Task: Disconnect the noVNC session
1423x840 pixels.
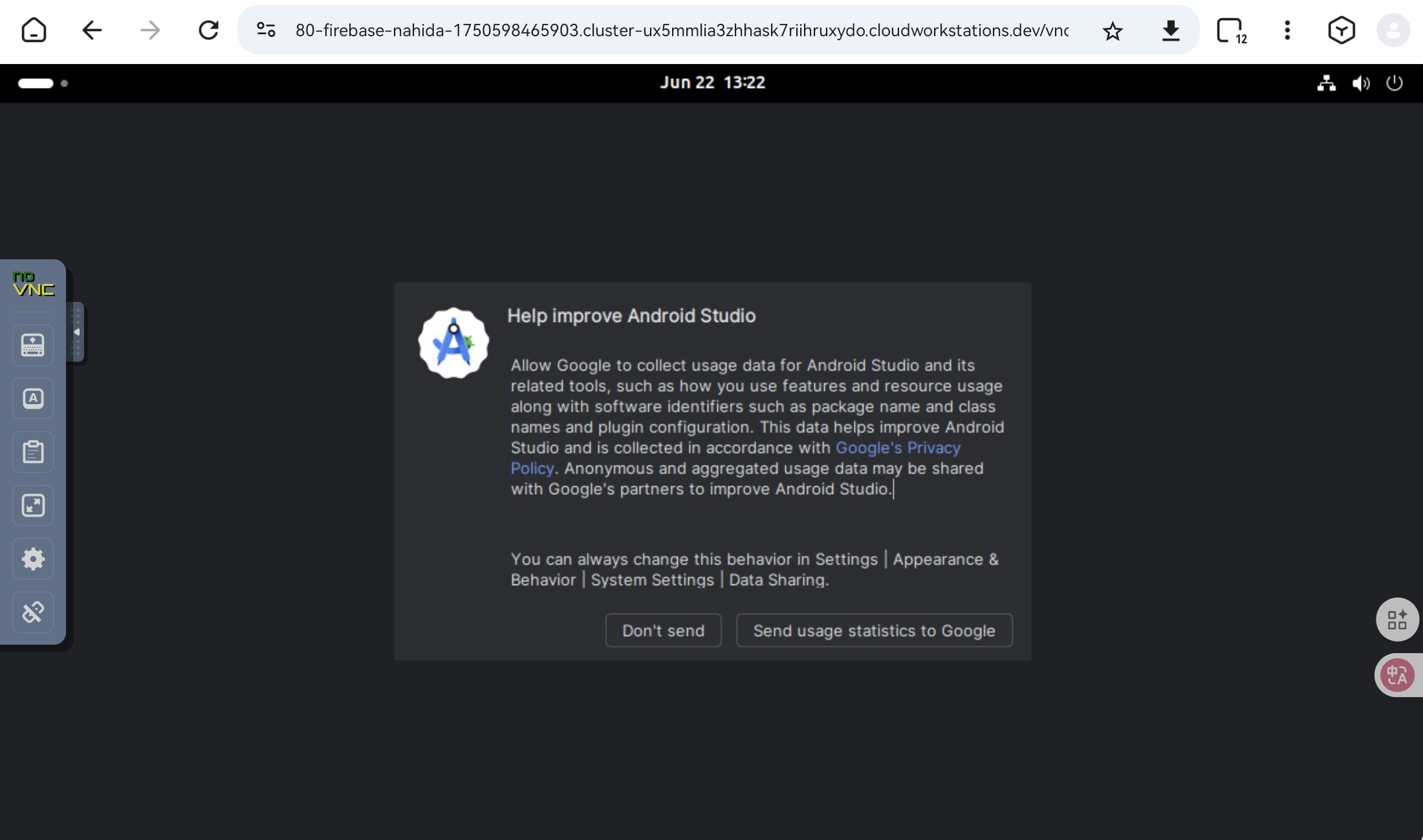Action: (33, 612)
